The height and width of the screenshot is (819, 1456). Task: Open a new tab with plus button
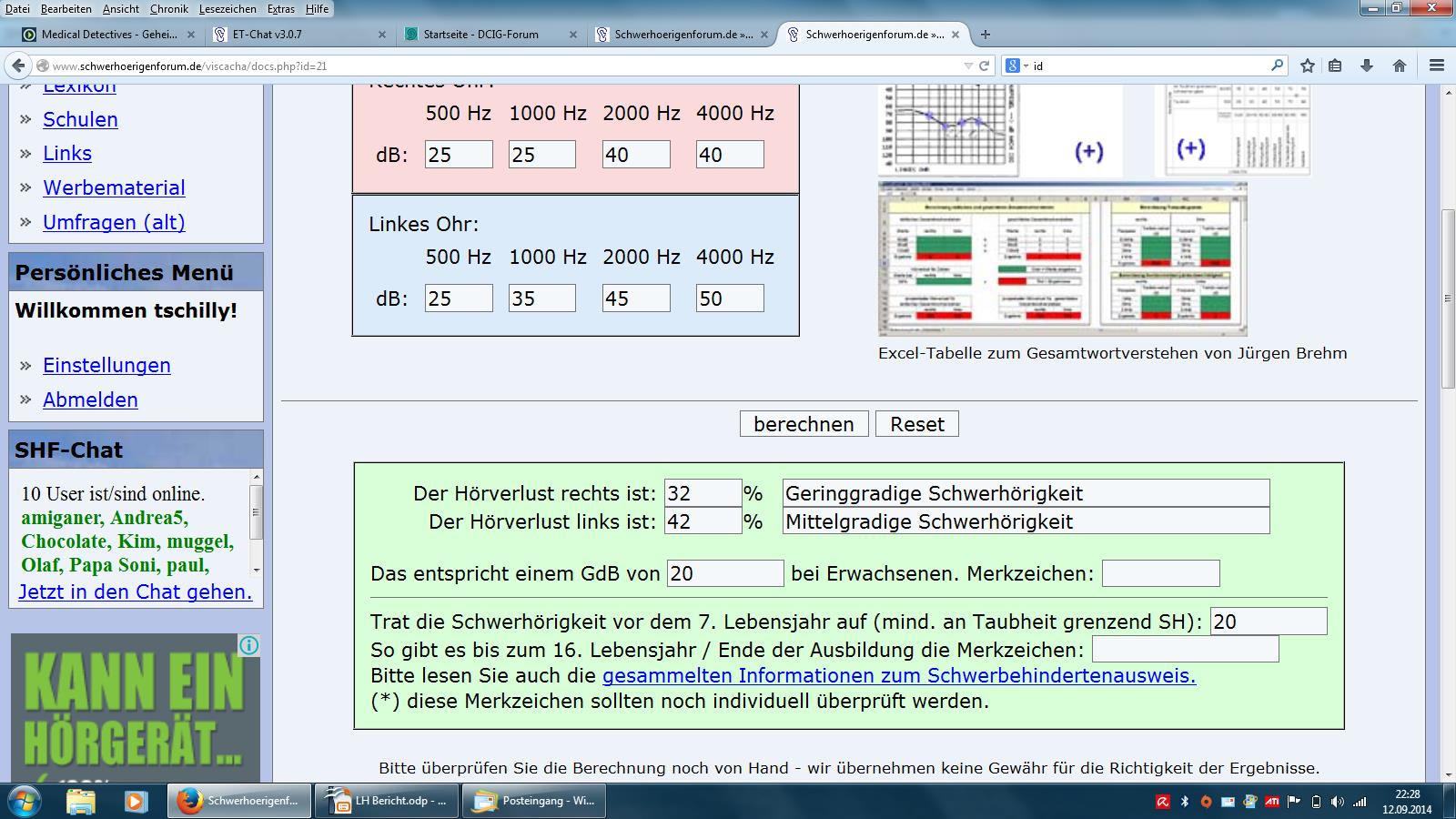click(x=985, y=35)
